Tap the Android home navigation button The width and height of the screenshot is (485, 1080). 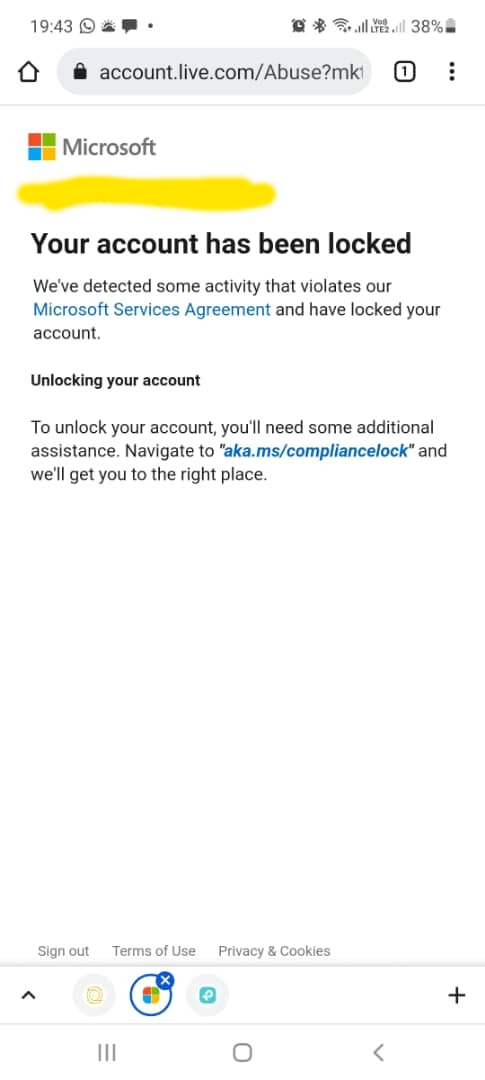(x=242, y=1052)
